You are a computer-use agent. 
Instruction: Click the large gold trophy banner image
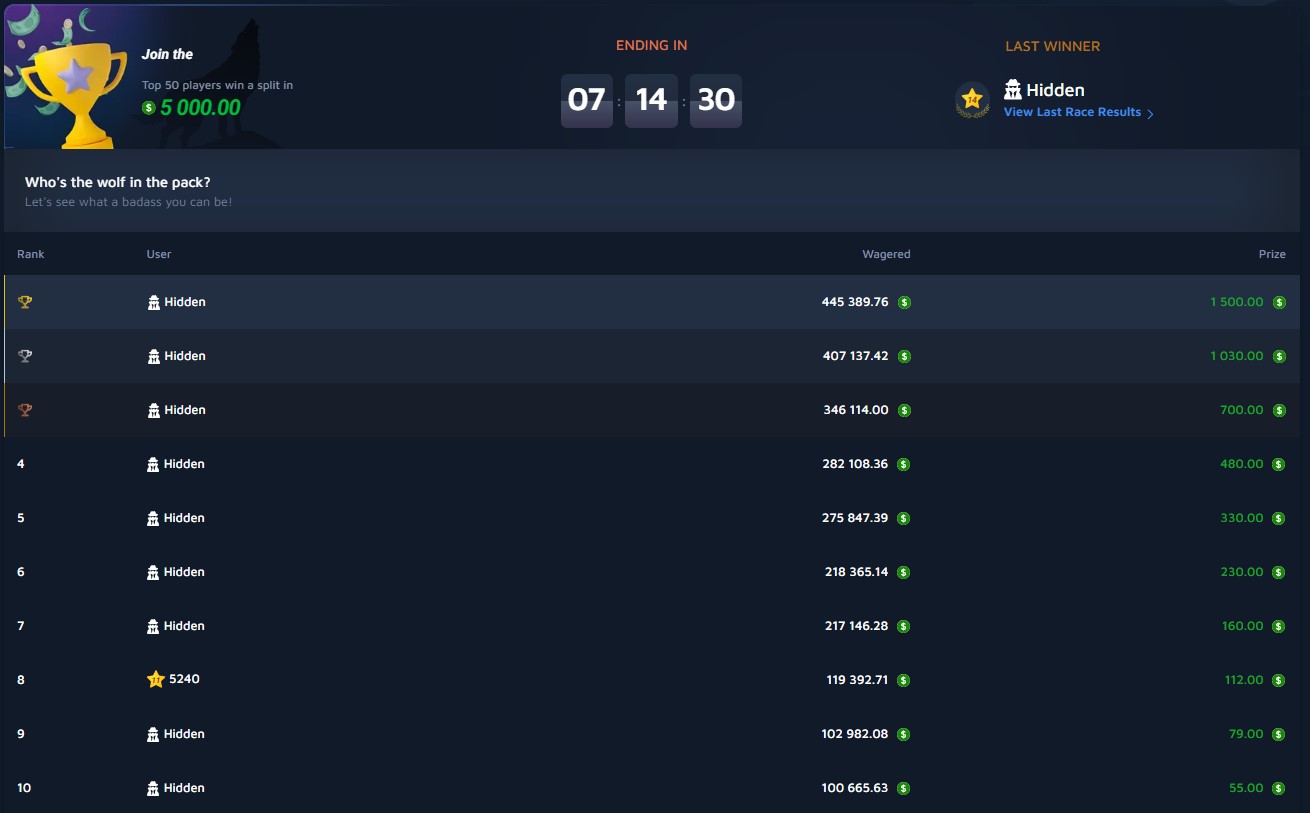[68, 80]
